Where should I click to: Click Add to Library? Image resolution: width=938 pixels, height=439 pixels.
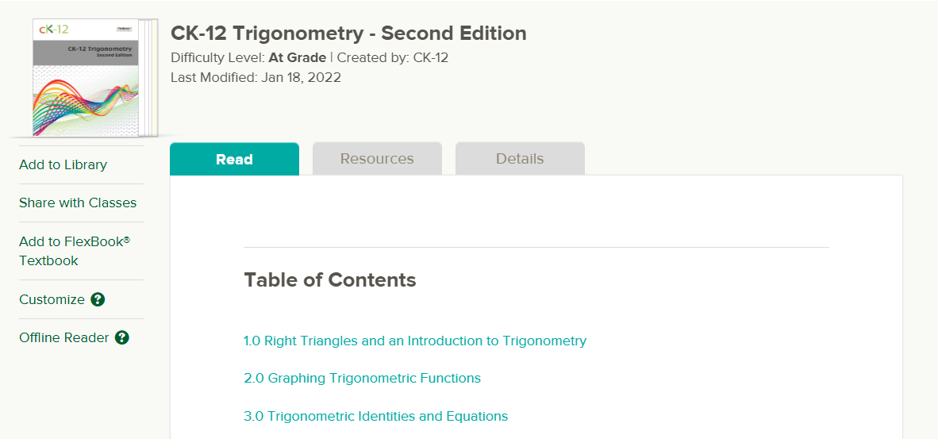tap(63, 164)
